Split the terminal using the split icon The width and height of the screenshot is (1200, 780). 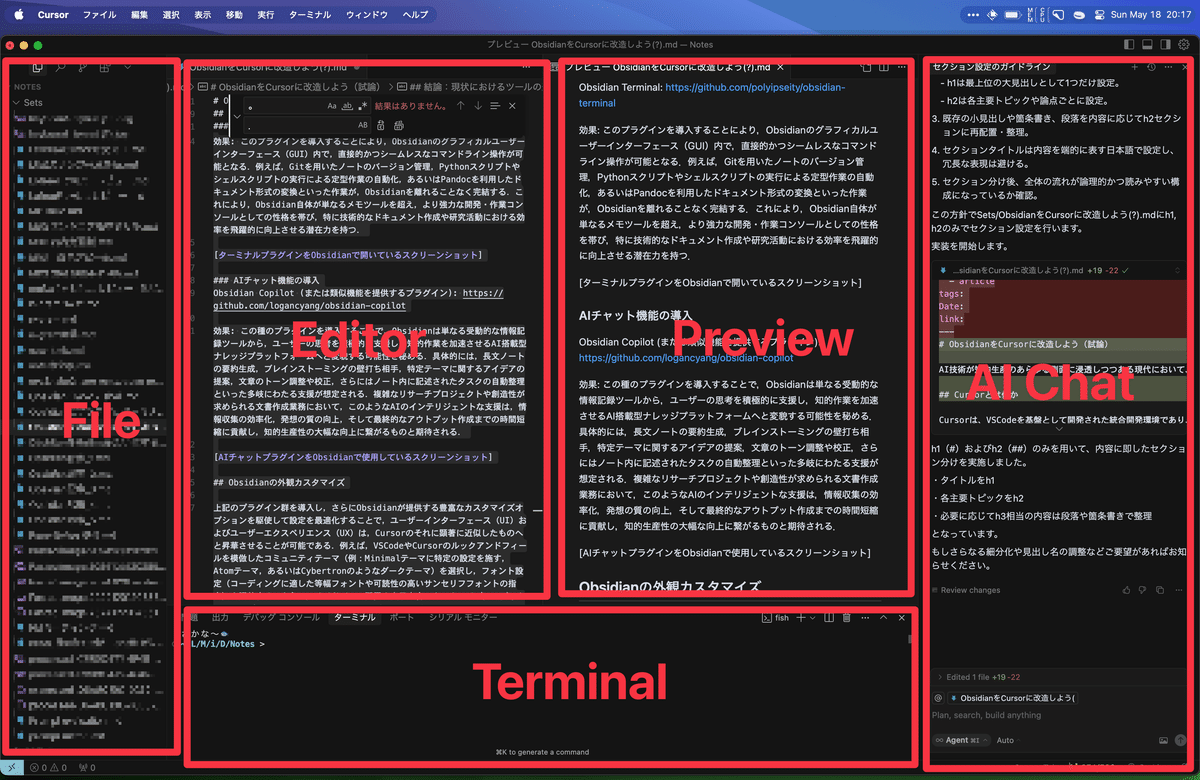829,618
